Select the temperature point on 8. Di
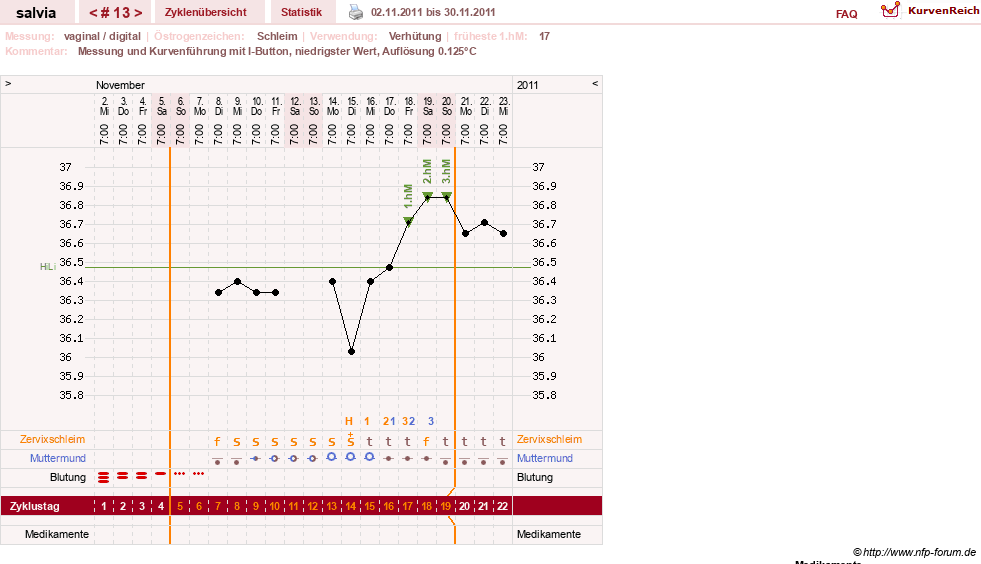 (x=218, y=292)
